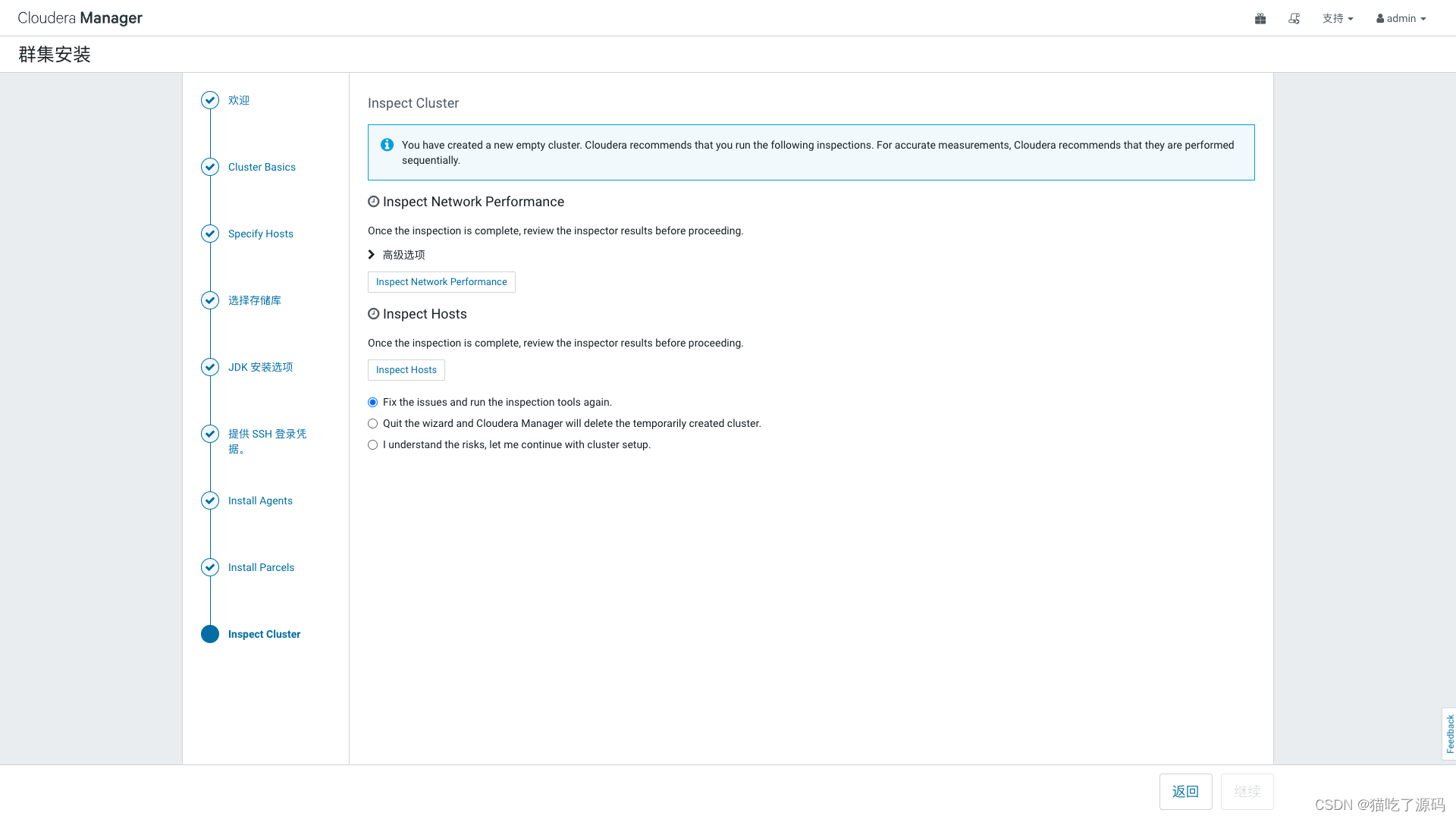
Task: Expand the 高级选项 advanced options chevron
Action: [372, 255]
